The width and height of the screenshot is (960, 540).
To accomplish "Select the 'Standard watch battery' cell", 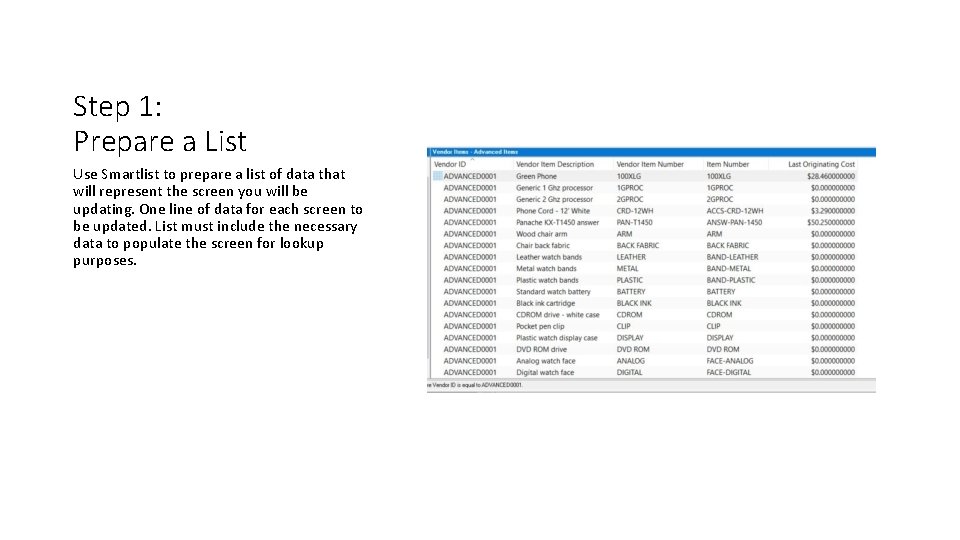I will pos(553,292).
